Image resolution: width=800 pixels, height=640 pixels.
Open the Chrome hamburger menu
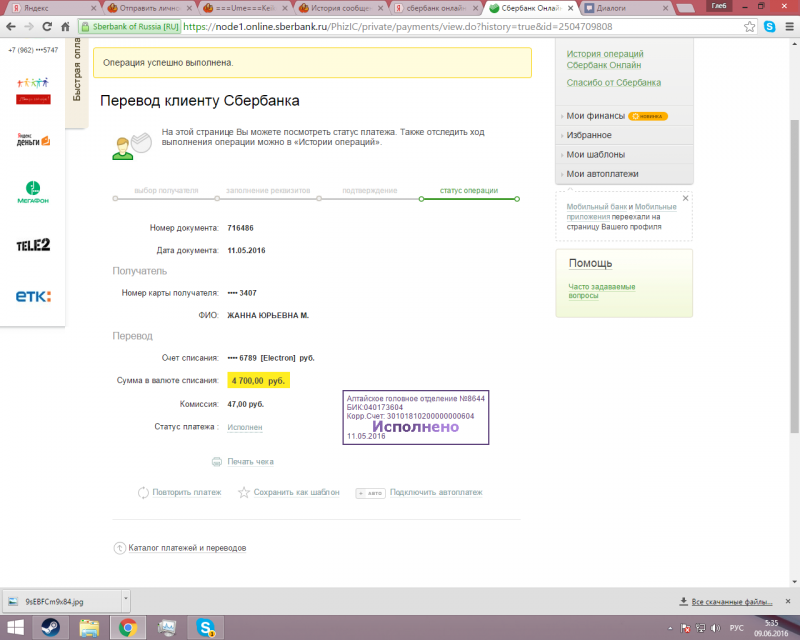[x=789, y=27]
